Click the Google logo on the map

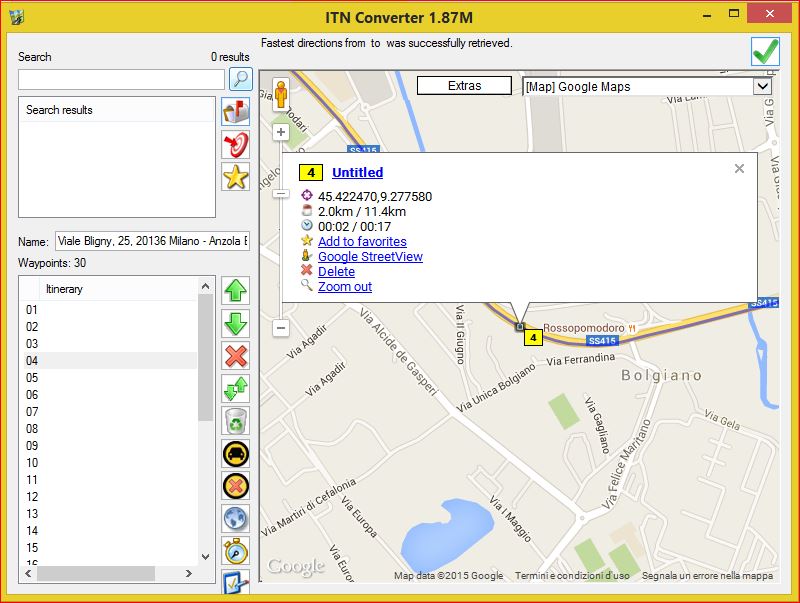pos(296,566)
